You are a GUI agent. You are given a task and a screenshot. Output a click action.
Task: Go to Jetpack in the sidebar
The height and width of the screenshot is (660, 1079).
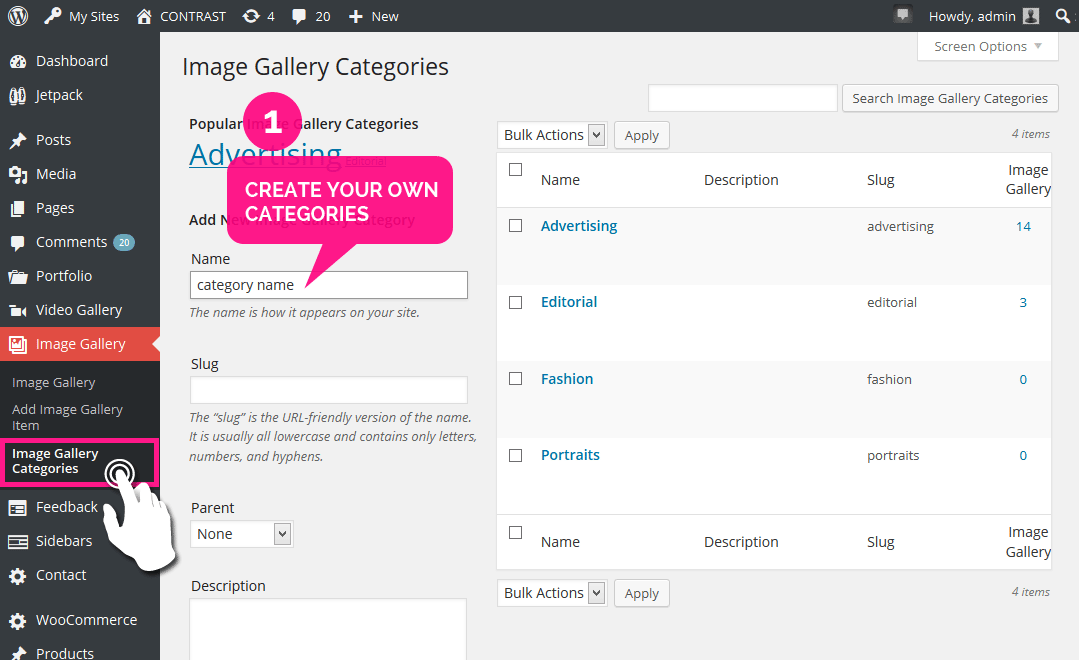click(x=59, y=95)
